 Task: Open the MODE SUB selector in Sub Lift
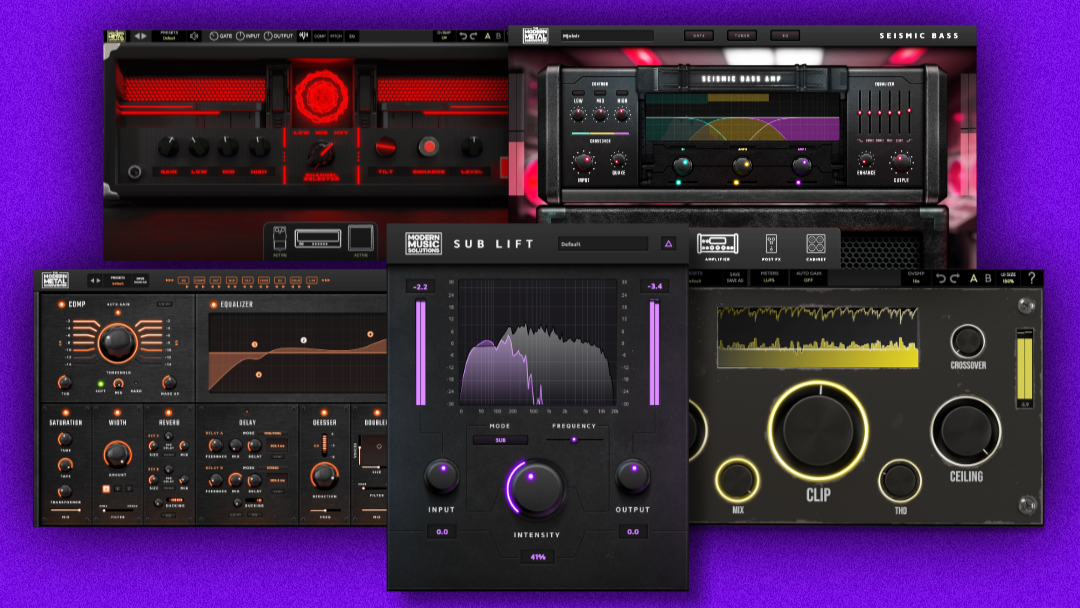point(500,440)
